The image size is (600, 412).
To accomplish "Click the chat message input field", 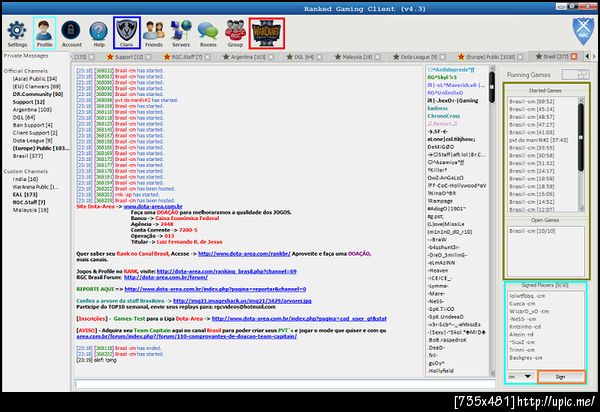I will tap(285, 384).
